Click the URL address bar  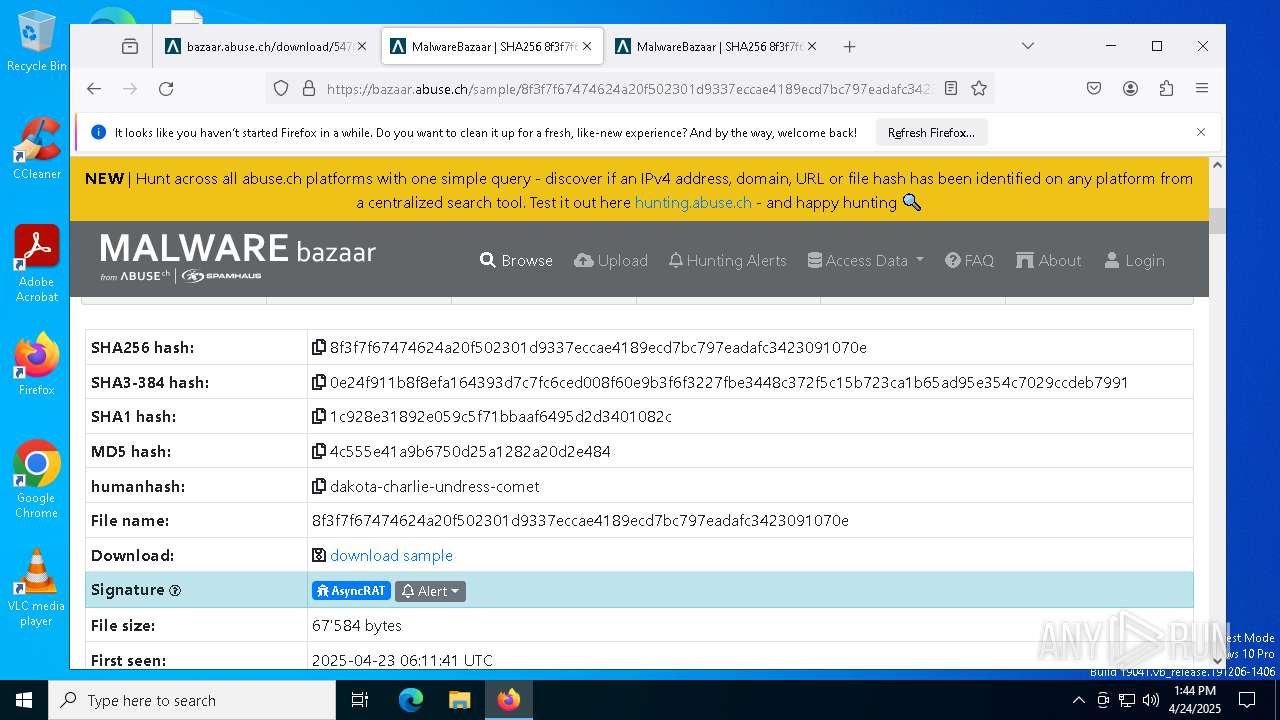[x=630, y=88]
